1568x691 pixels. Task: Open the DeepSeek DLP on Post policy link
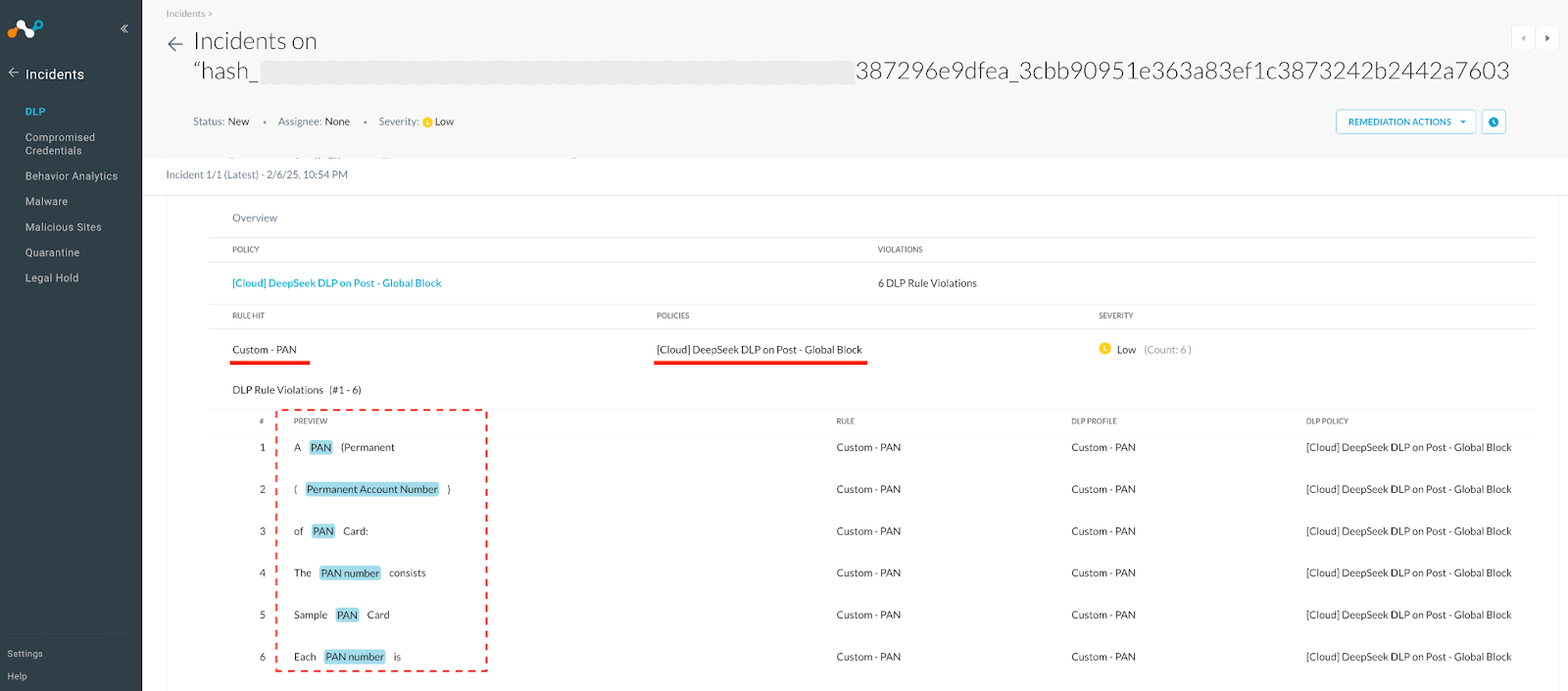(x=336, y=283)
